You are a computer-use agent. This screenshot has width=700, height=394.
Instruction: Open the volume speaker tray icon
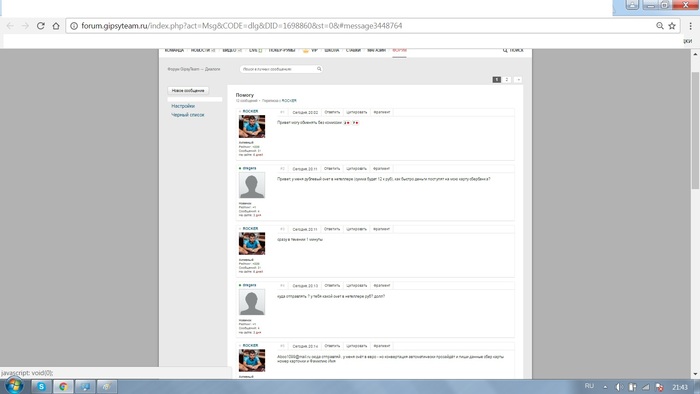(619, 387)
